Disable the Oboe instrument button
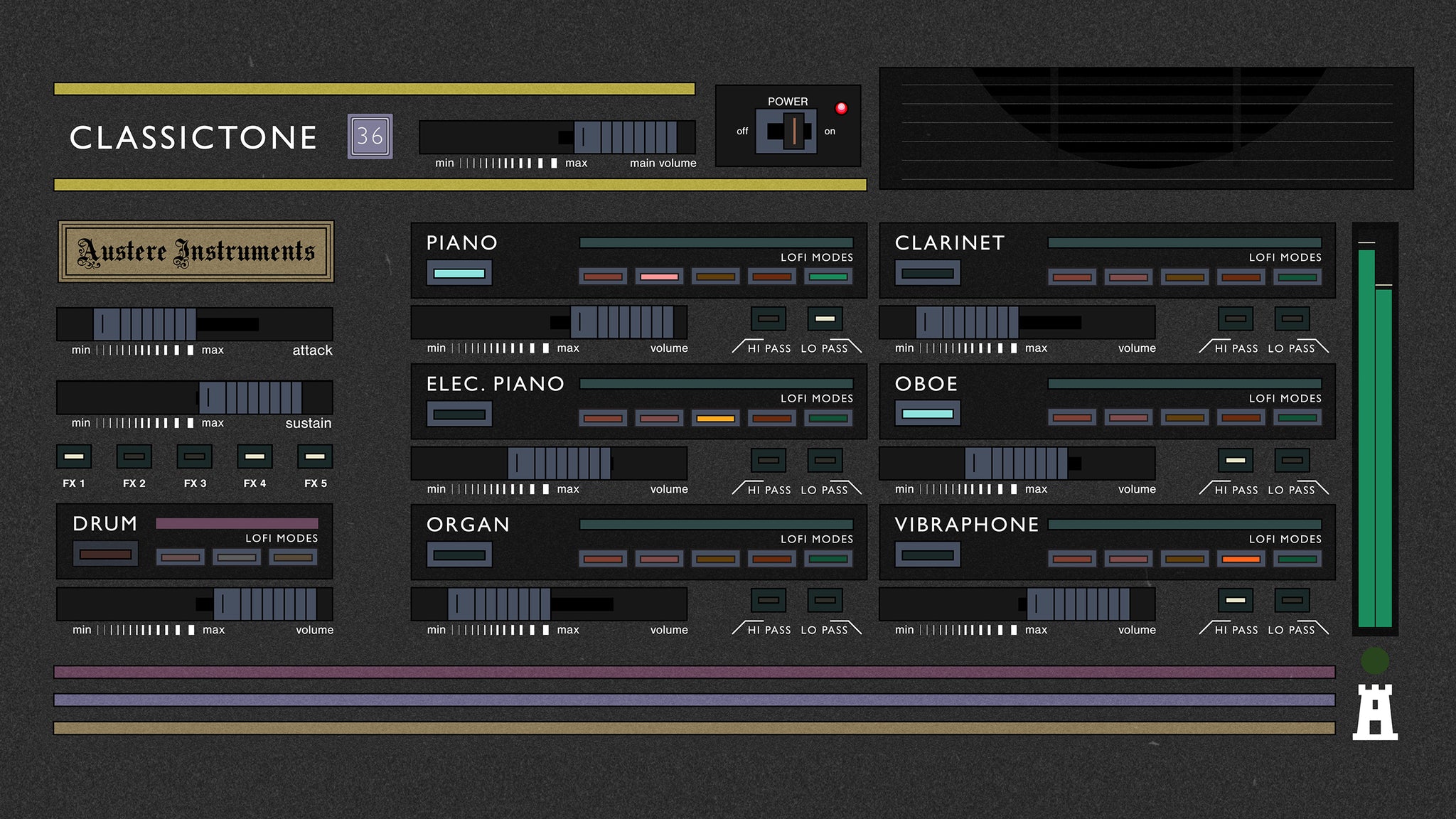Viewport: 1456px width, 819px height. [927, 414]
